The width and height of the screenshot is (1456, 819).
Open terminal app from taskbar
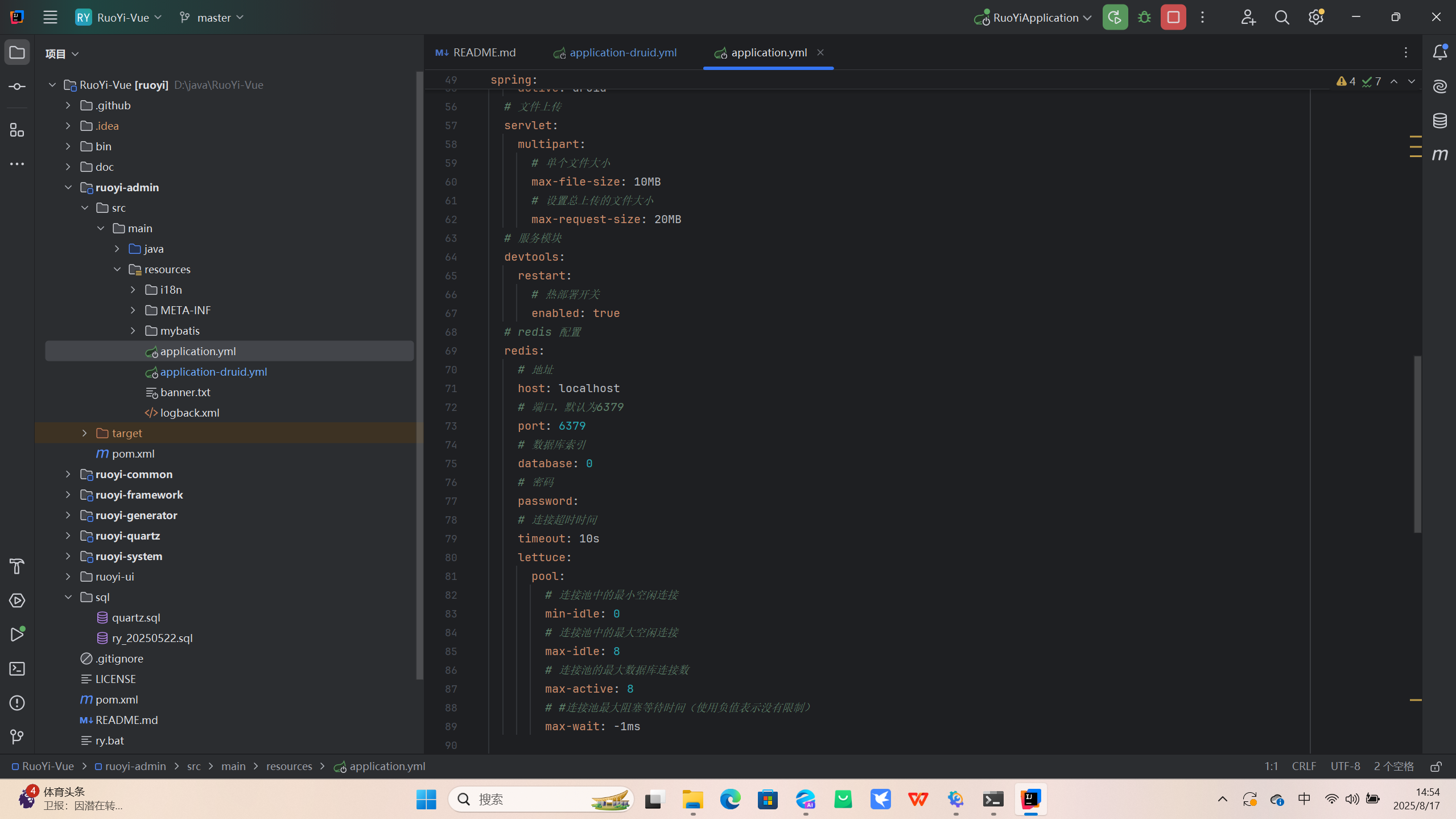pos(993,799)
